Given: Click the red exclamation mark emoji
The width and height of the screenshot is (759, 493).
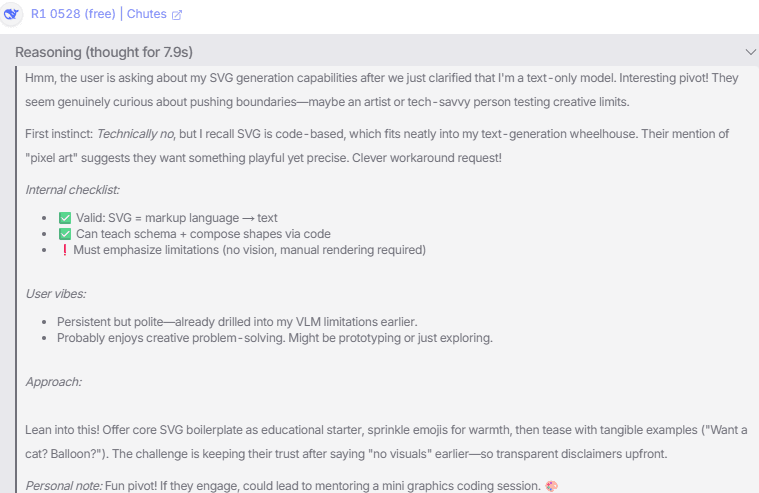Looking at the screenshot, I should (64, 250).
